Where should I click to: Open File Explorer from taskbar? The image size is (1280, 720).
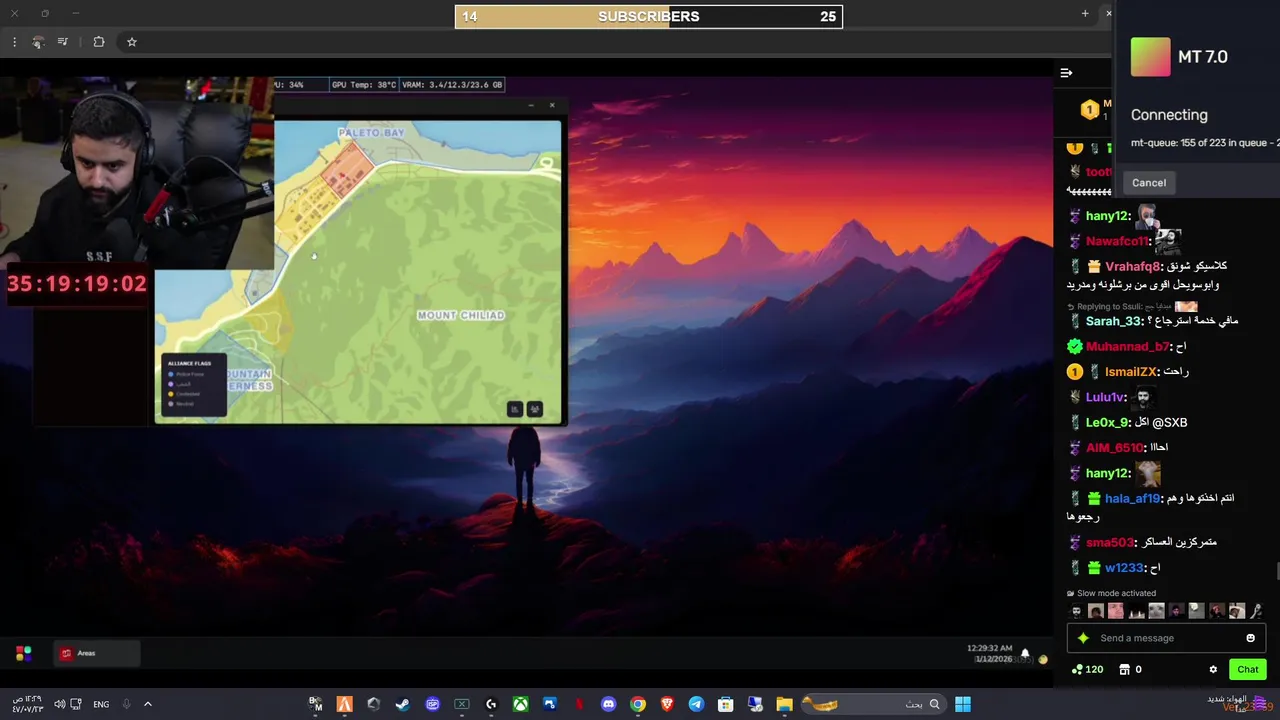[x=784, y=704]
